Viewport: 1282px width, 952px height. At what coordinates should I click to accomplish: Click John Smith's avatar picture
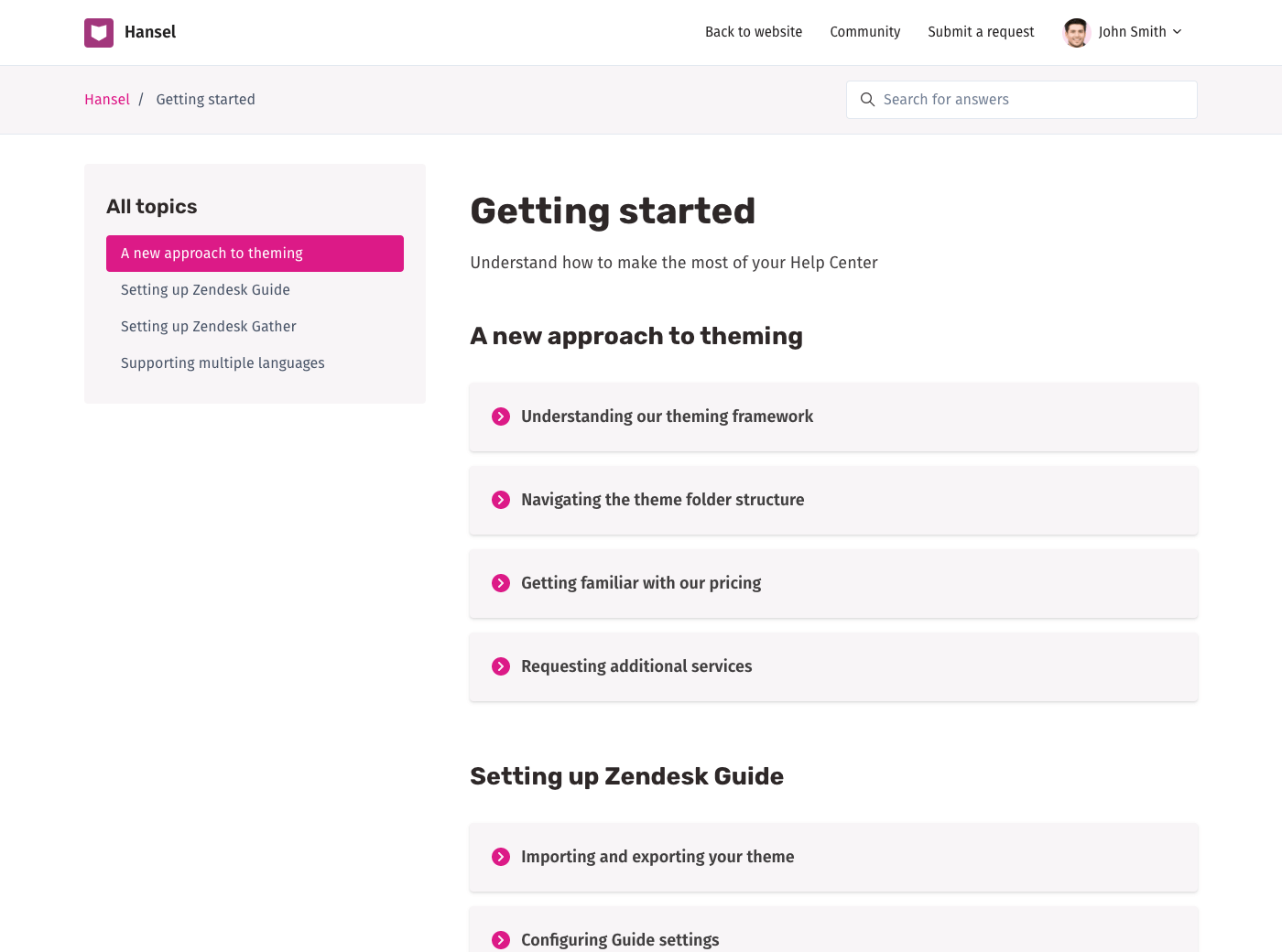pyautogui.click(x=1076, y=33)
